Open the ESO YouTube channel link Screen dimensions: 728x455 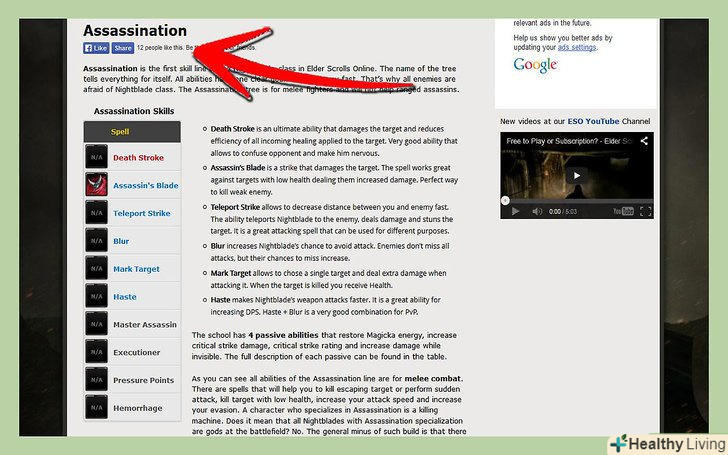[x=593, y=121]
